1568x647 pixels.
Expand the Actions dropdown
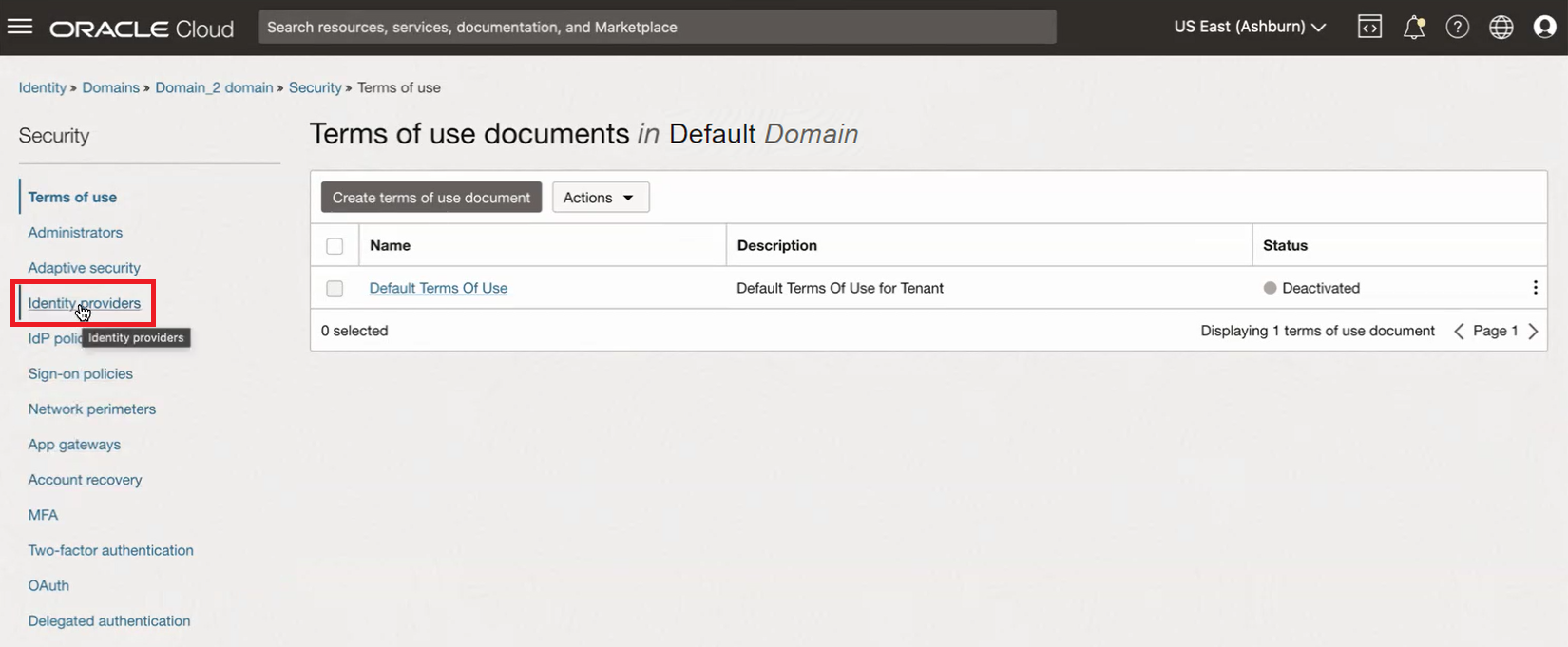point(601,198)
